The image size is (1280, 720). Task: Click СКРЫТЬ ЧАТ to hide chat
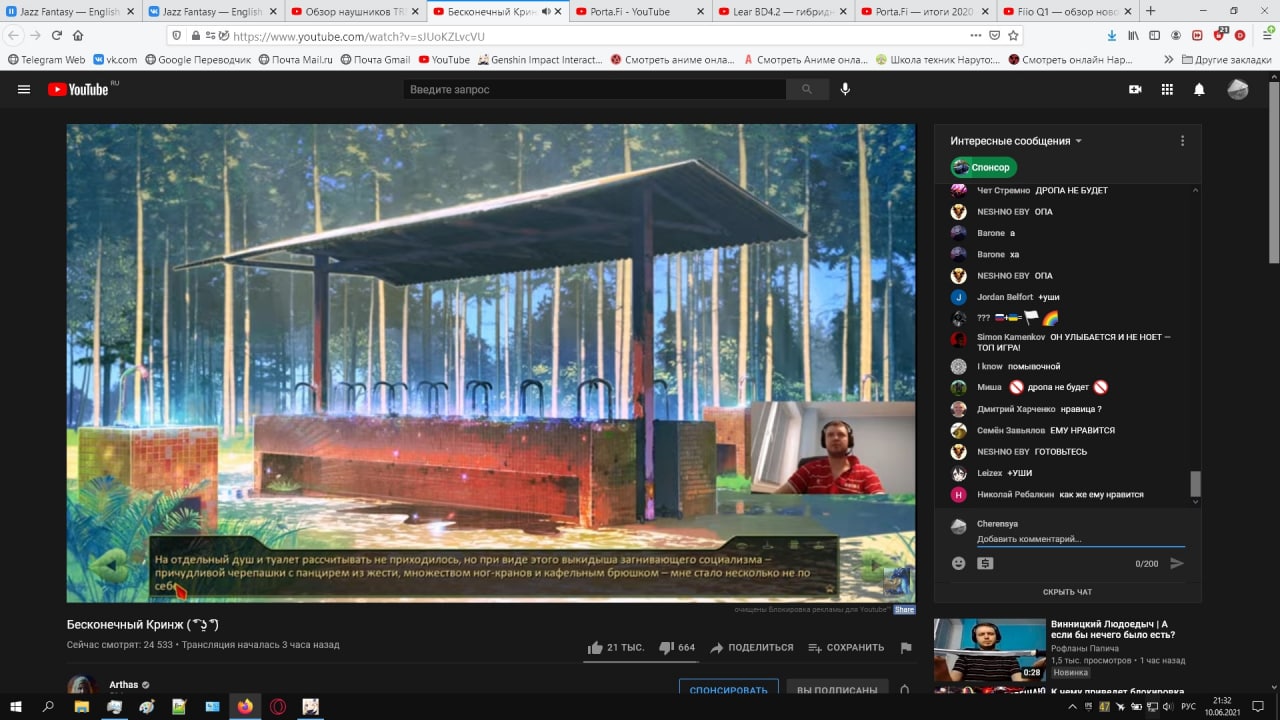pyautogui.click(x=1067, y=592)
